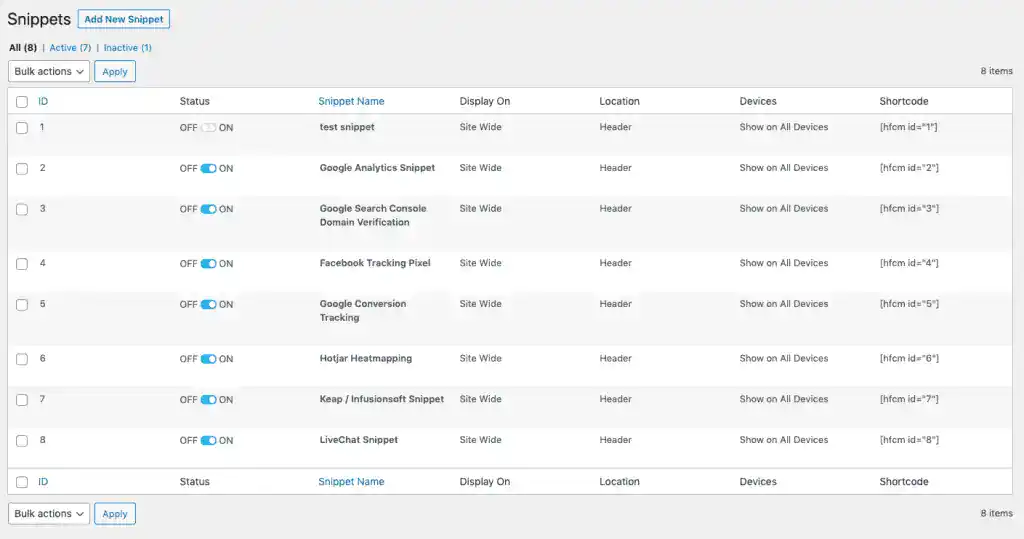1024x539 pixels.
Task: Expand the bottom Bulk actions dropdown
Action: (49, 514)
